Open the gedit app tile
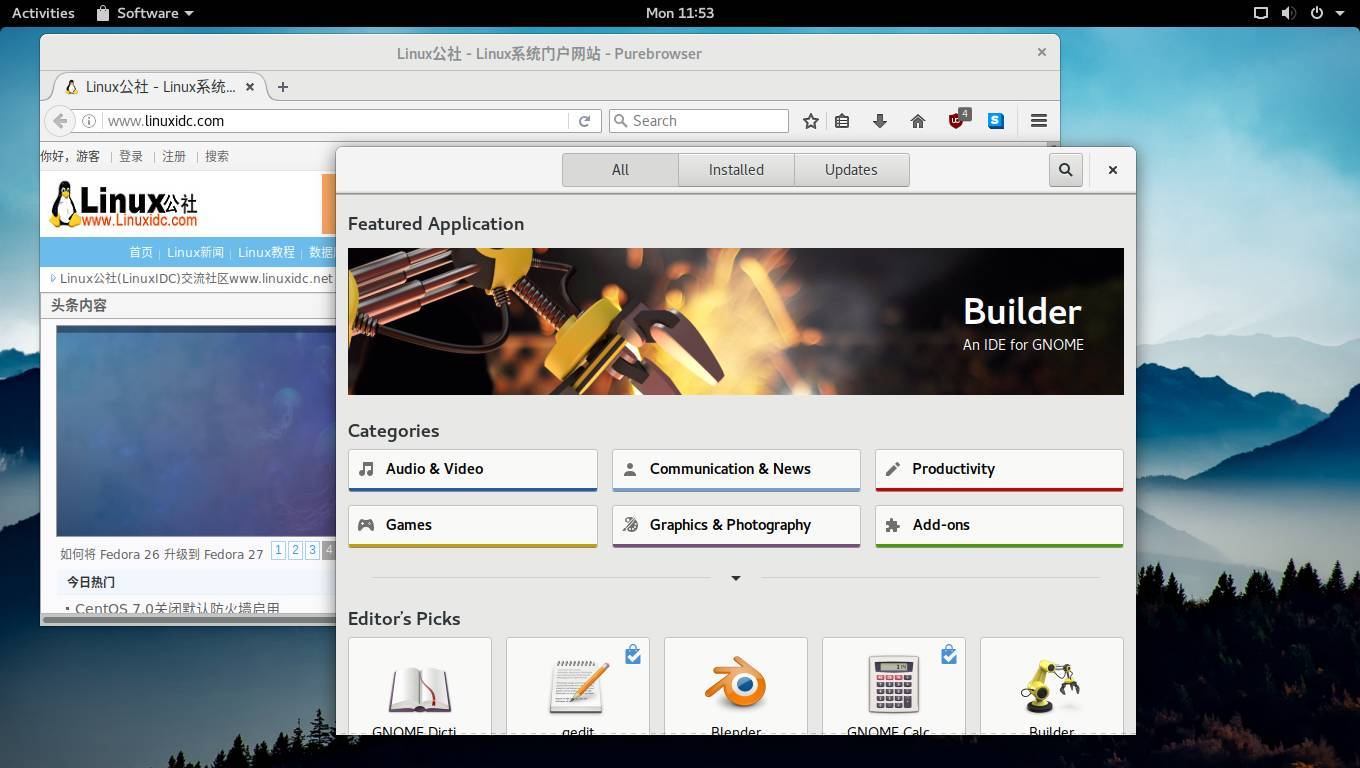Screen dimensions: 1360x768 578,686
